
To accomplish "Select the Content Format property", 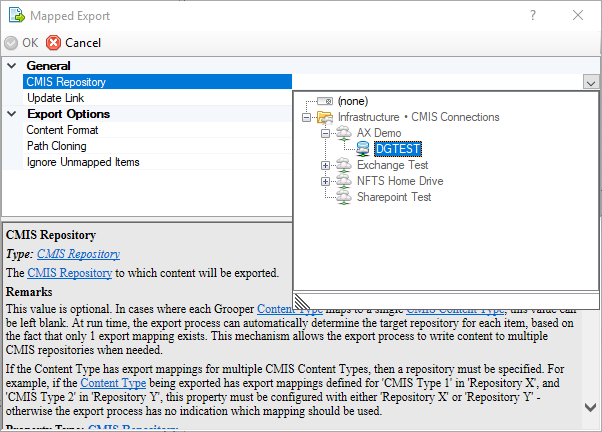I will tap(157, 130).
